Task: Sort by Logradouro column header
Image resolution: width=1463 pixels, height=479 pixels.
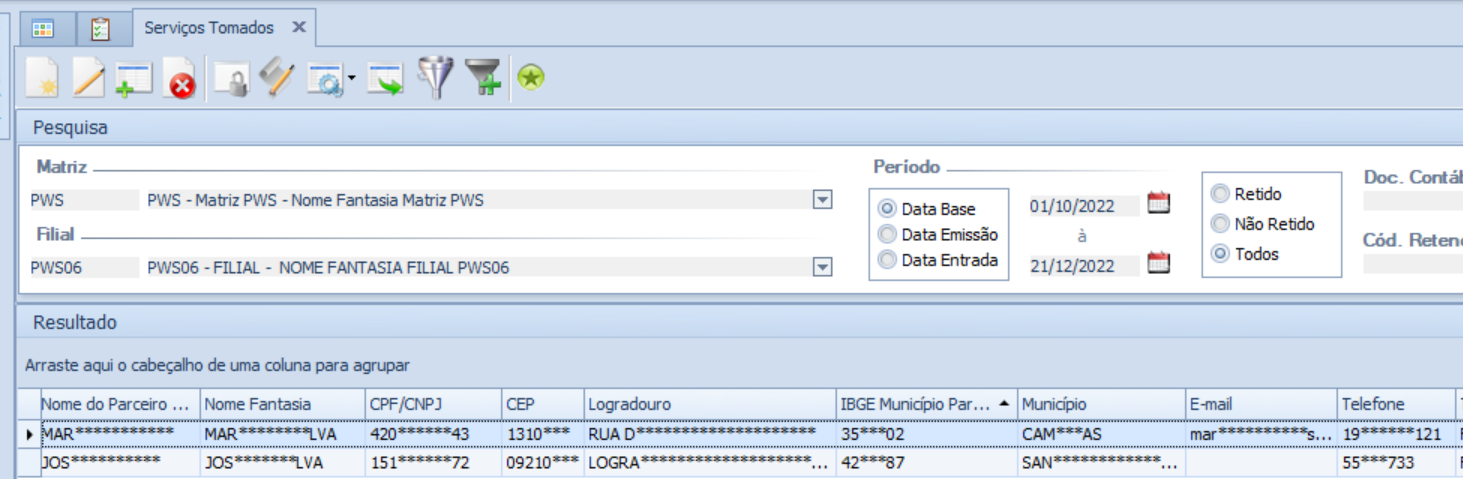Action: click(710, 404)
